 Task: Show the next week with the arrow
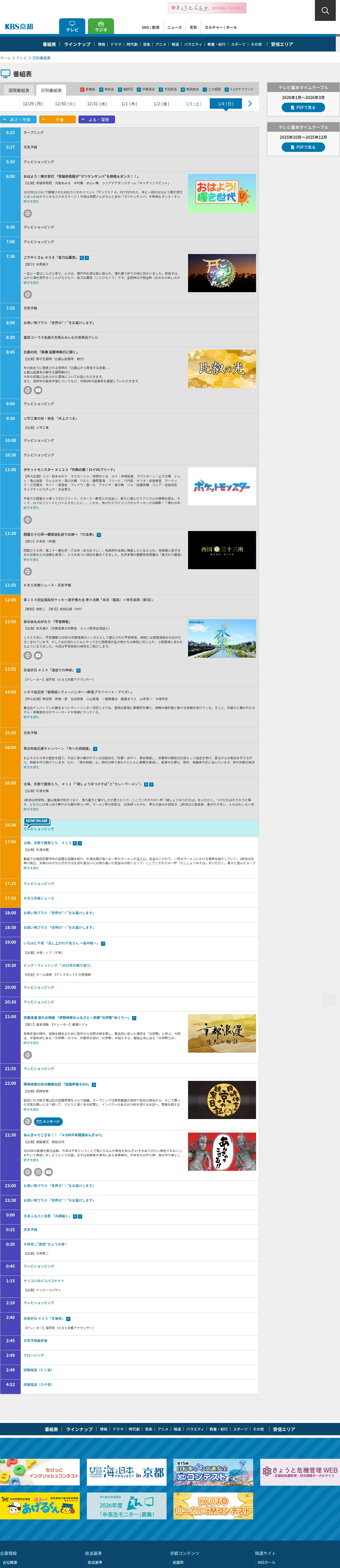(x=250, y=103)
